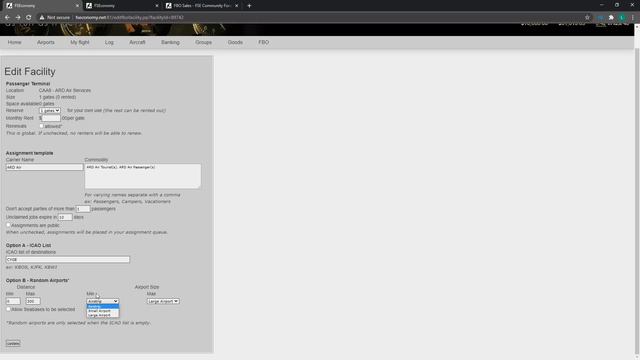Open the Chrome three-dot menu
The width and height of the screenshot is (640, 360).
[633, 18]
